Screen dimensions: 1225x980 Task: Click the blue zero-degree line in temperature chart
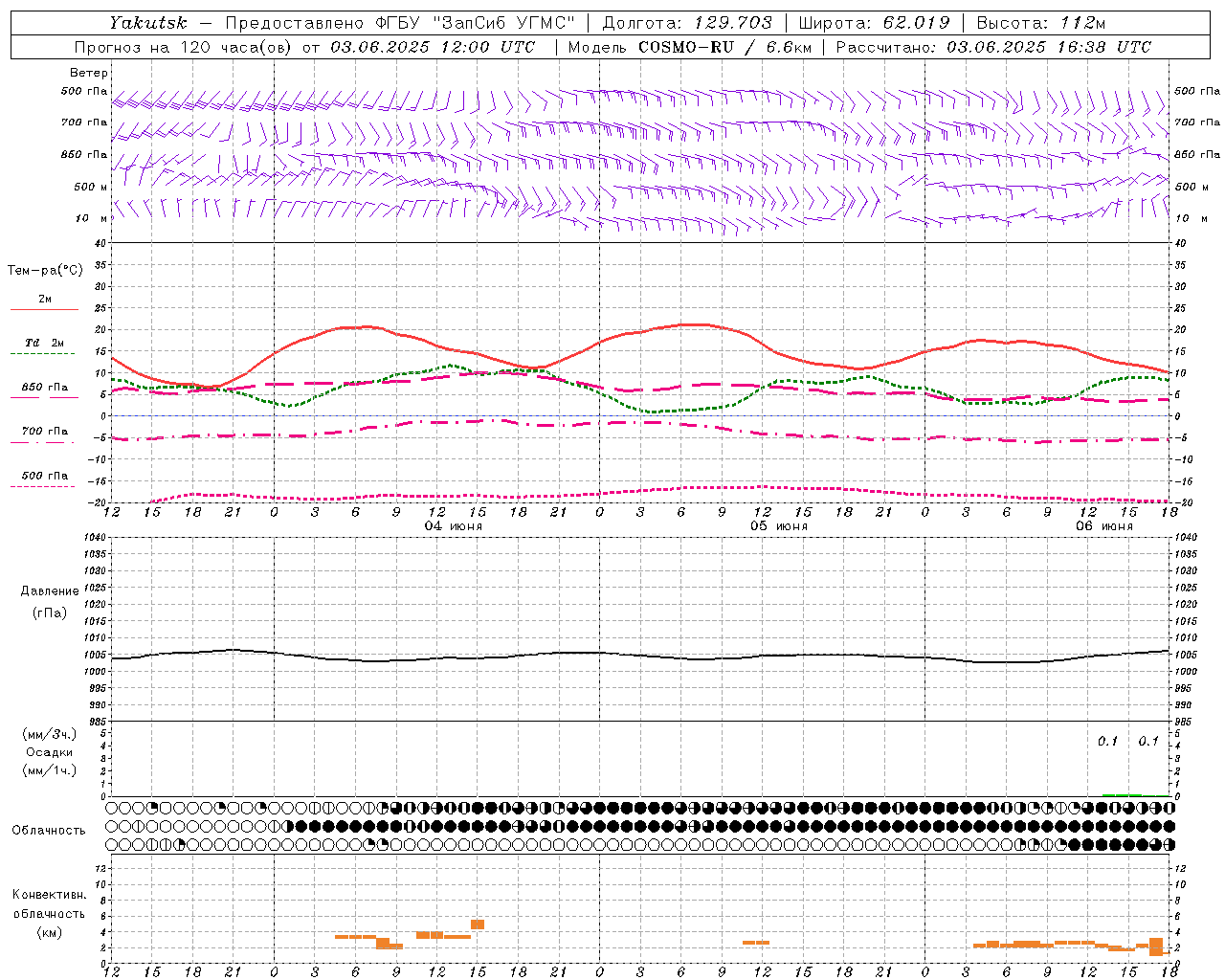tap(640, 416)
